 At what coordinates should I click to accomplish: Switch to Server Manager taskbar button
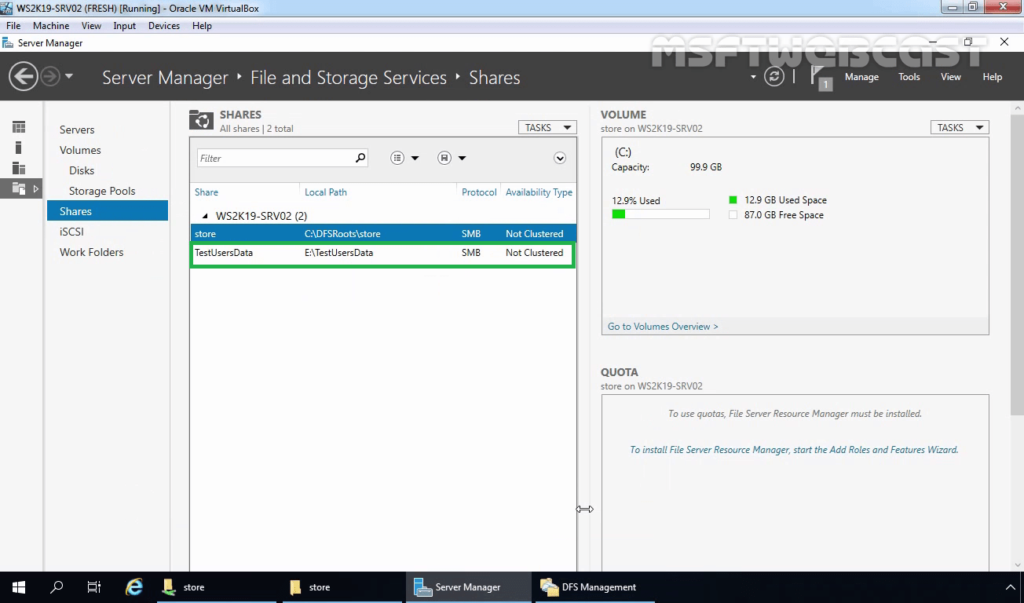(x=469, y=587)
